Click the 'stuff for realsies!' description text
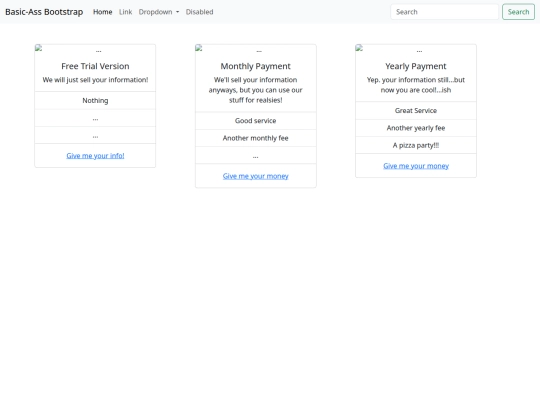 [256, 100]
